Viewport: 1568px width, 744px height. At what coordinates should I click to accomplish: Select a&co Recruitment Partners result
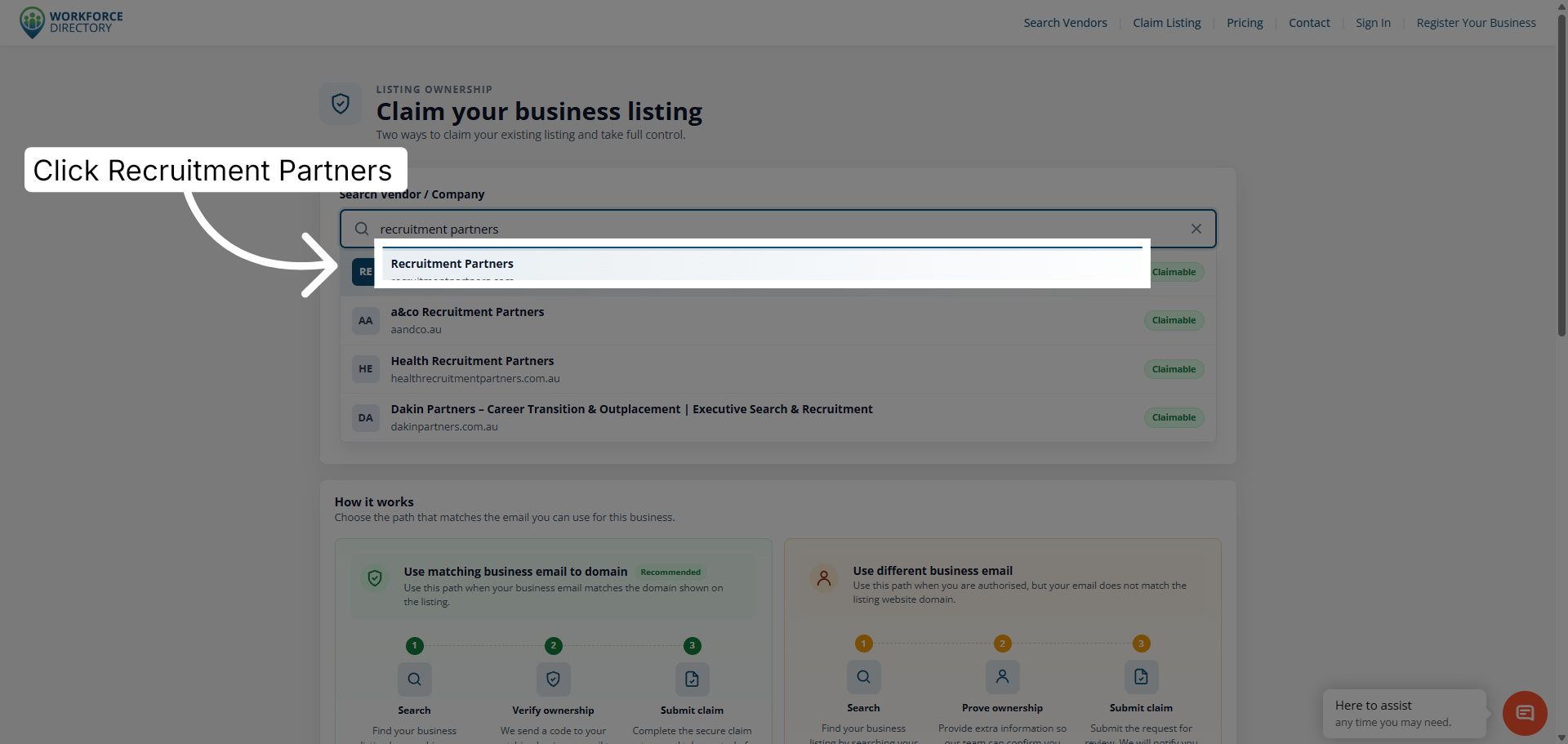[777, 320]
